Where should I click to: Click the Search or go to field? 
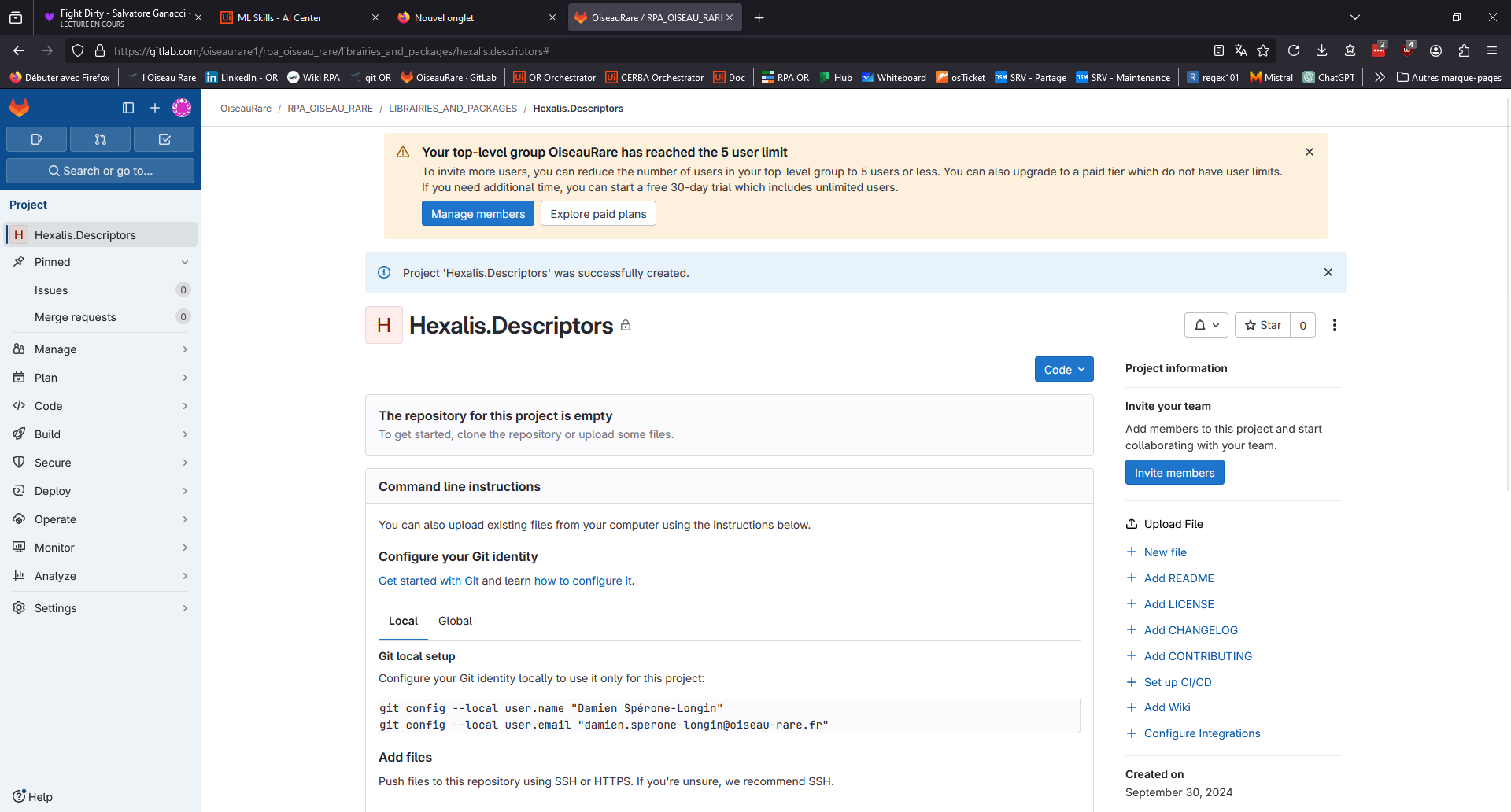coord(101,171)
